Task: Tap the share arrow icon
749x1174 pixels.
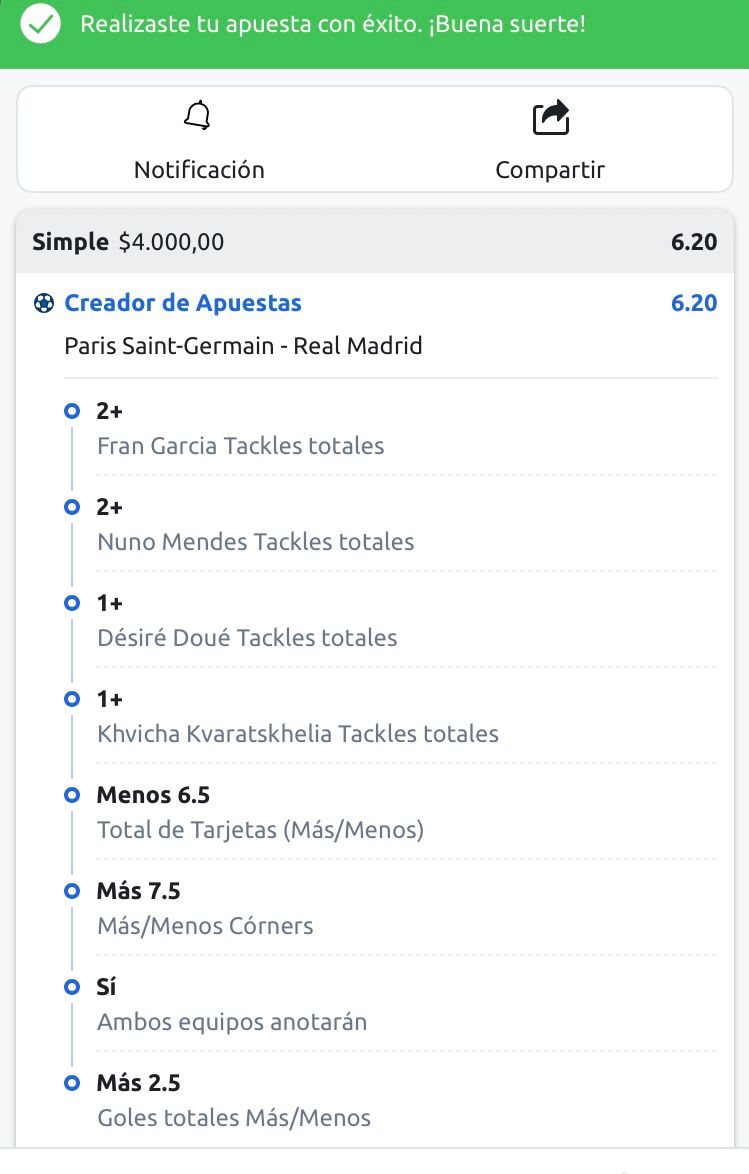Action: point(551,118)
